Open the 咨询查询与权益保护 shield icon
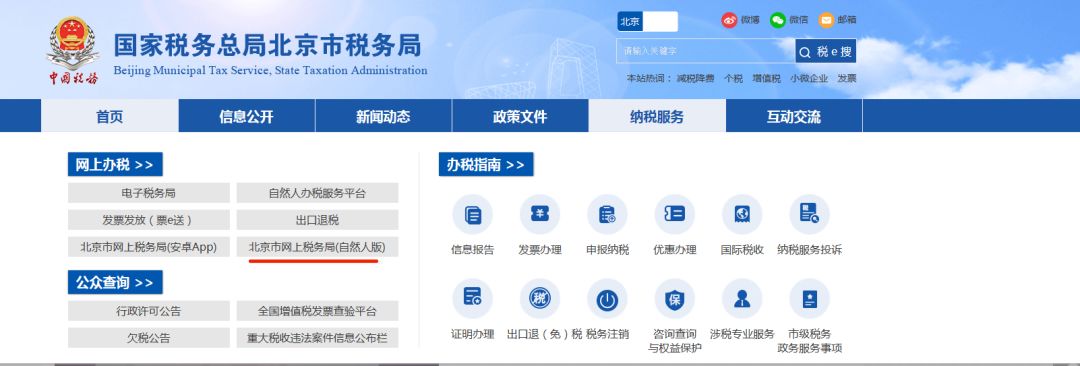 tap(674, 298)
